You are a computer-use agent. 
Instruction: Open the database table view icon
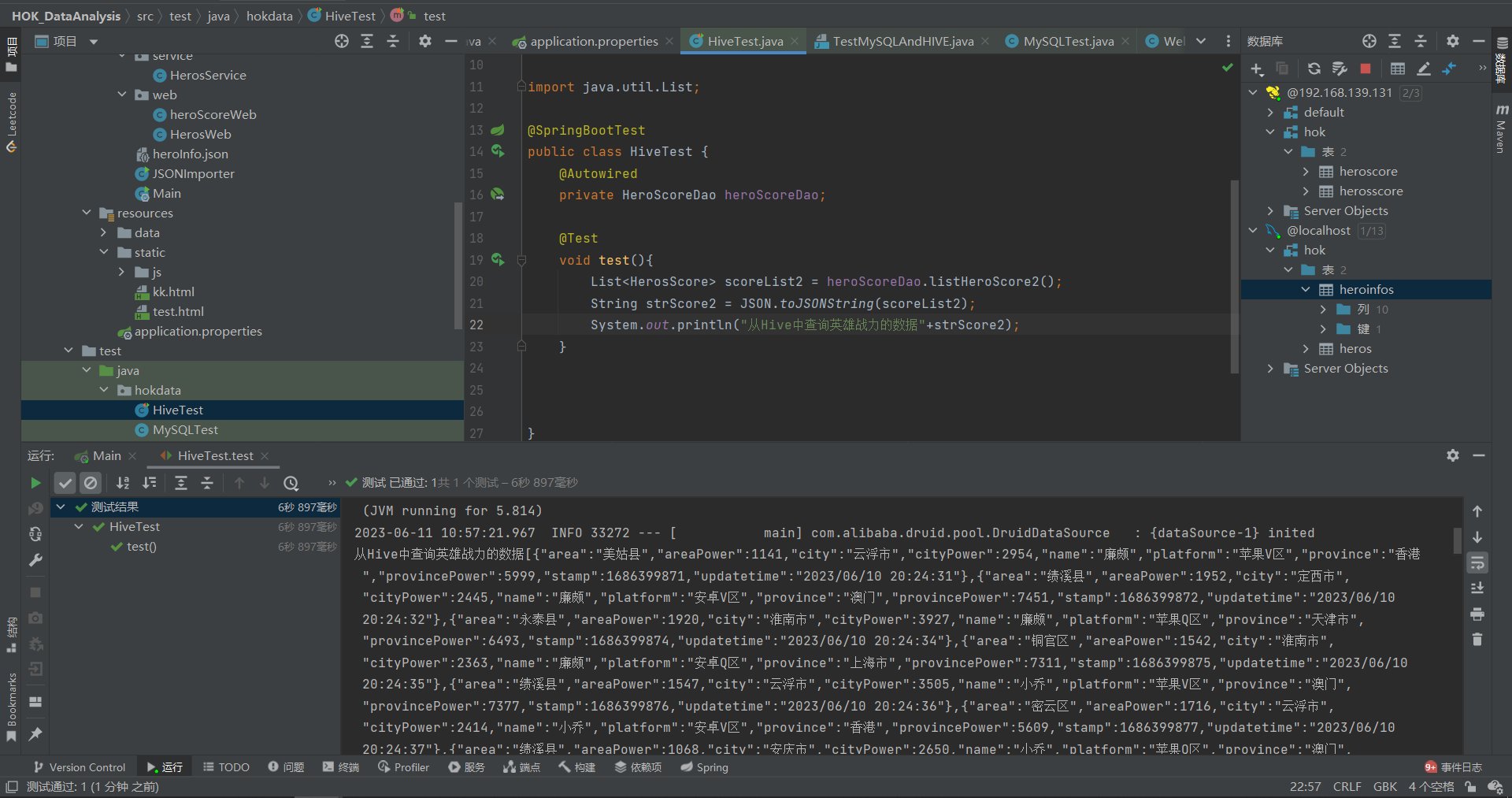pos(1398,69)
